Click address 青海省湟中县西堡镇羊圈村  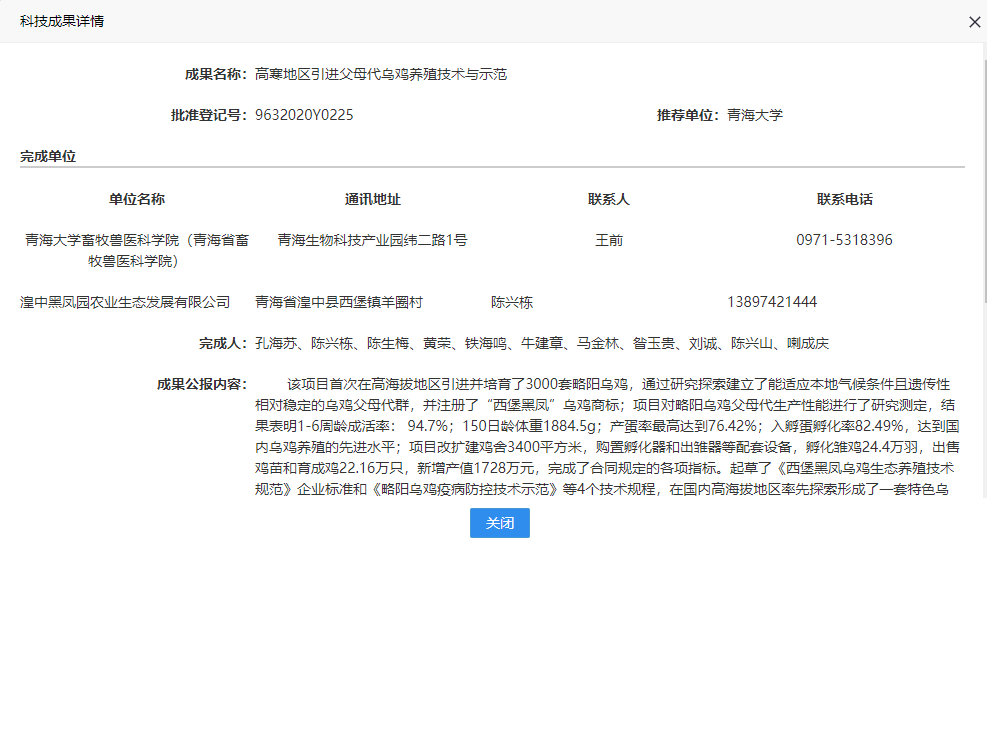pyautogui.click(x=339, y=302)
